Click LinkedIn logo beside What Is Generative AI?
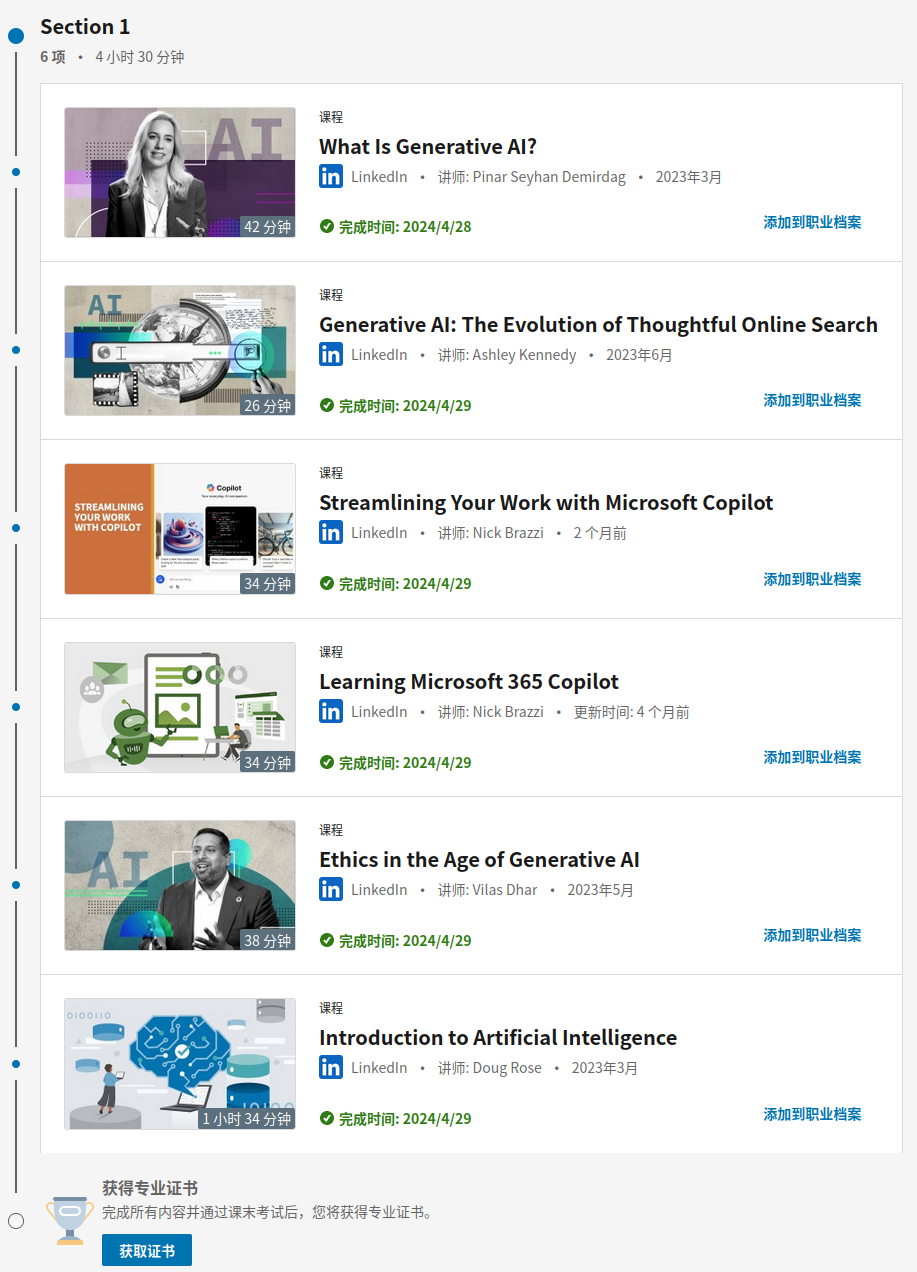 point(331,177)
